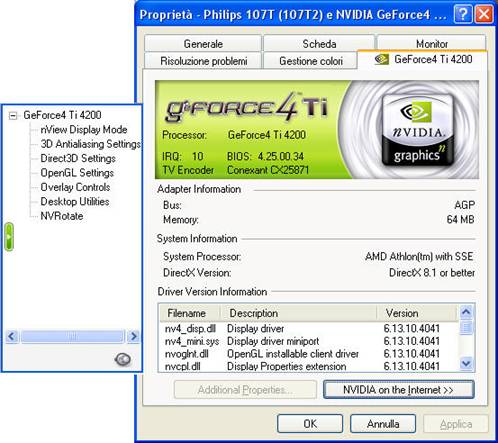This screenshot has height=443, width=498.
Task: Click the help question mark button
Action: pos(463,14)
